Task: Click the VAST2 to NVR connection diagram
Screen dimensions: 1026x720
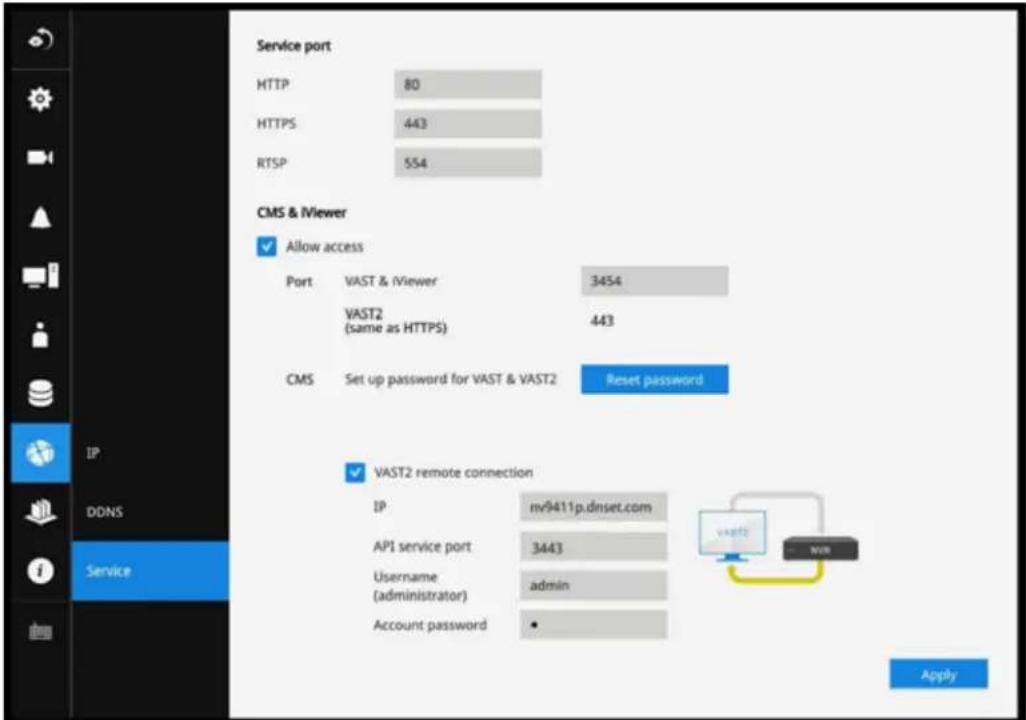Action: [x=778, y=537]
